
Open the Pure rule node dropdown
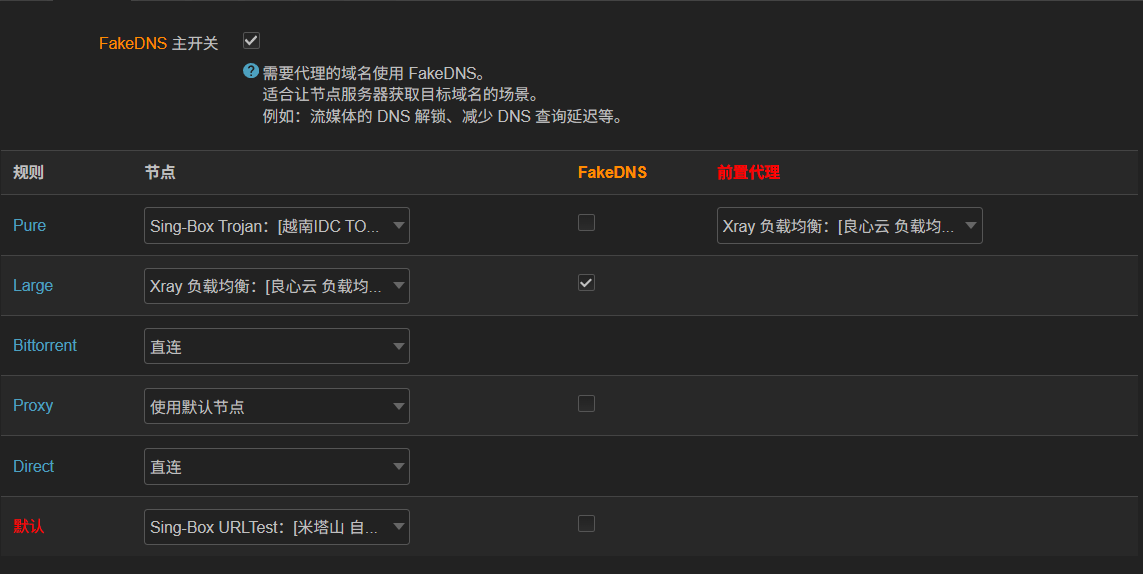point(277,225)
